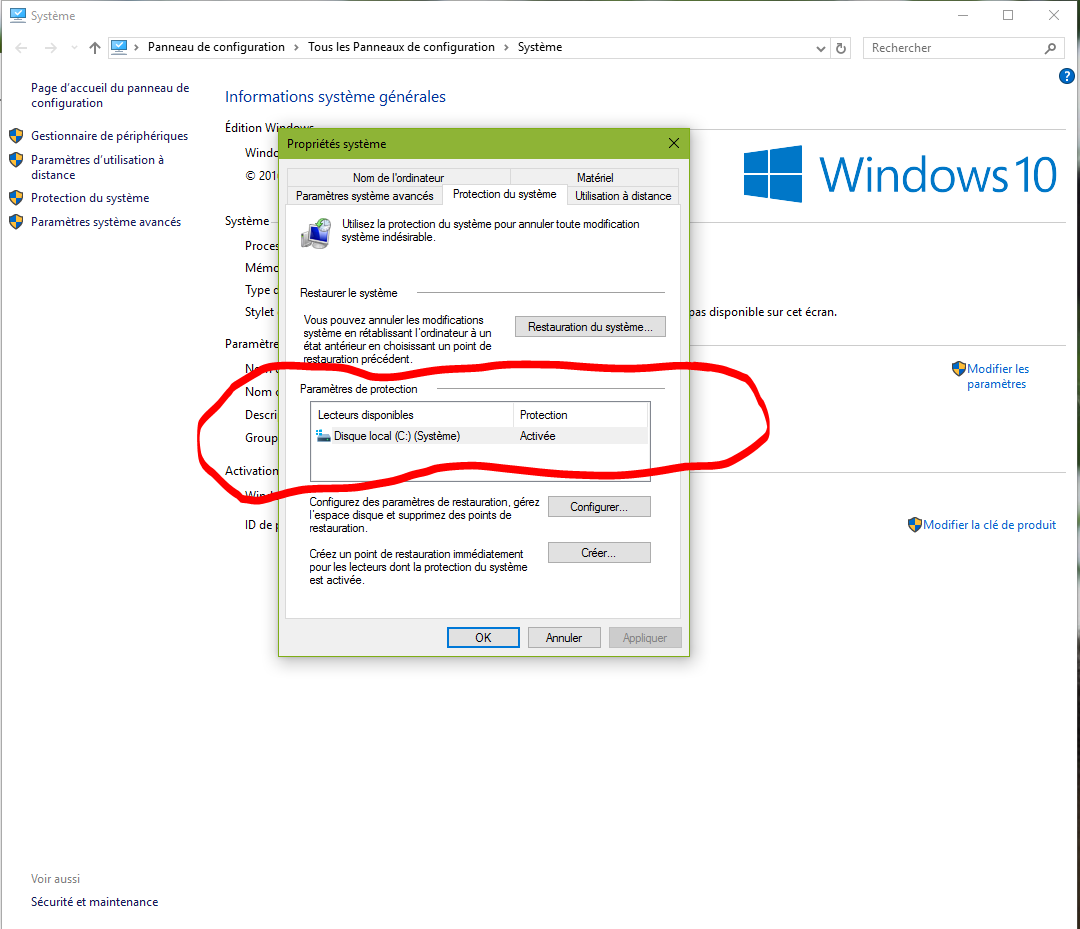Viewport: 1080px width, 929px height.
Task: Click Protection column header
Action: coord(580,415)
